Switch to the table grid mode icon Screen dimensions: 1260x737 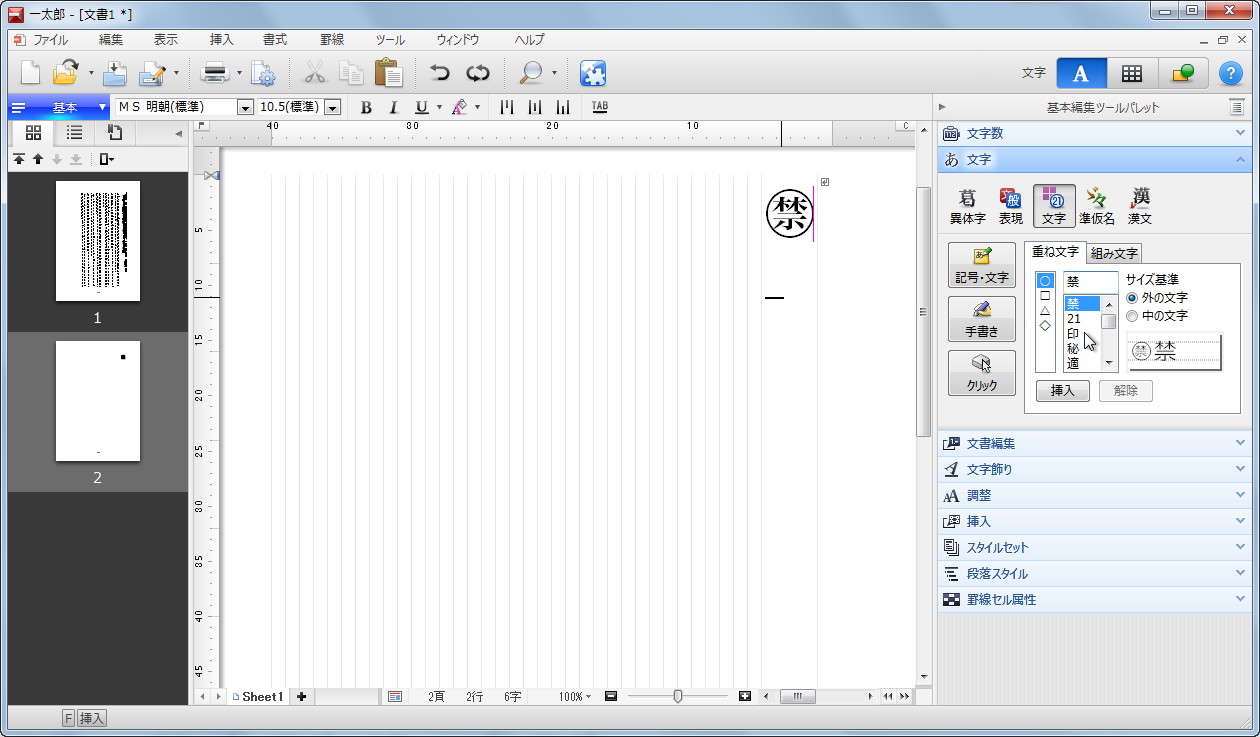1132,73
